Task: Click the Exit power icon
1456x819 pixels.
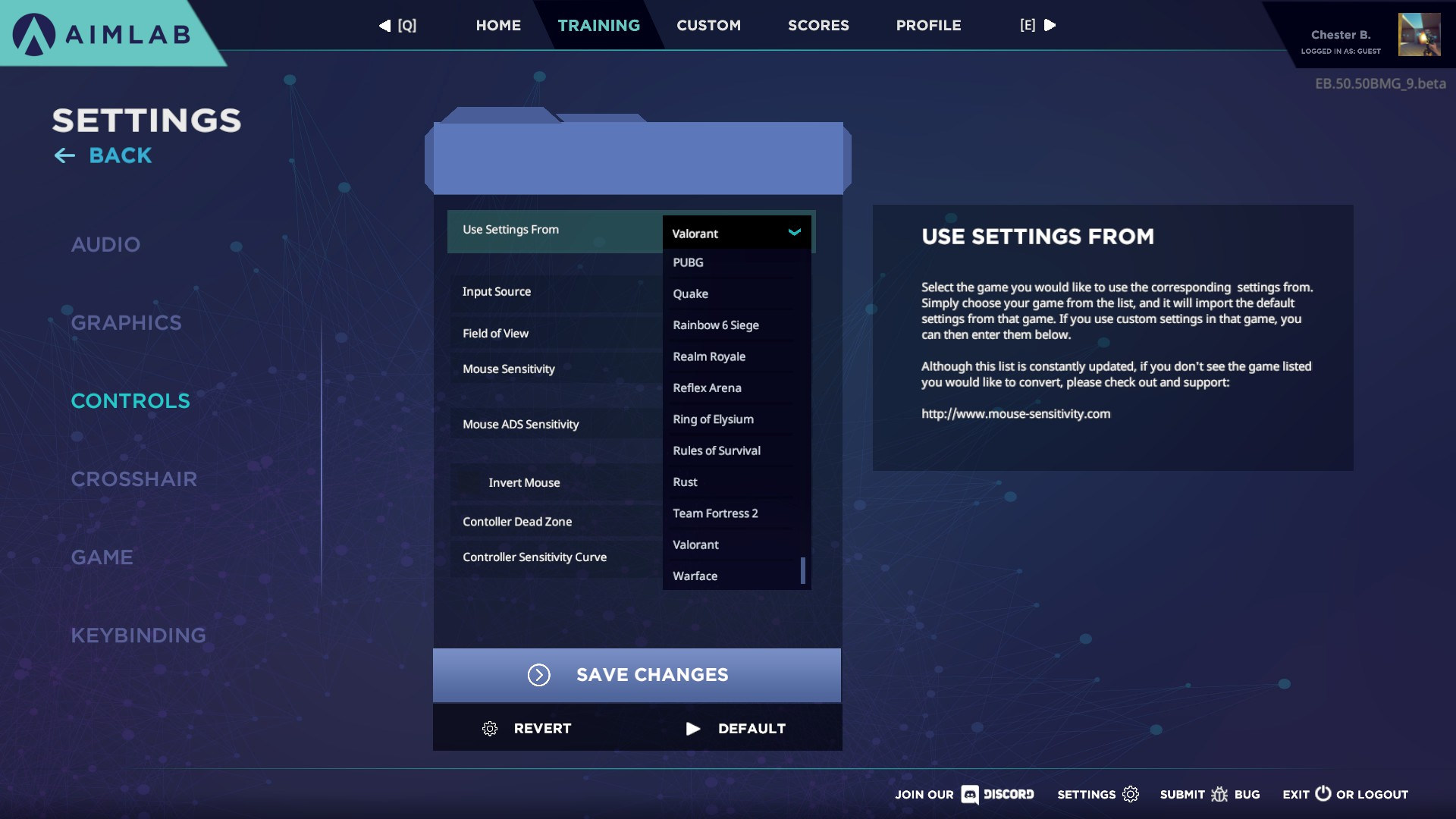Action: click(x=1321, y=793)
